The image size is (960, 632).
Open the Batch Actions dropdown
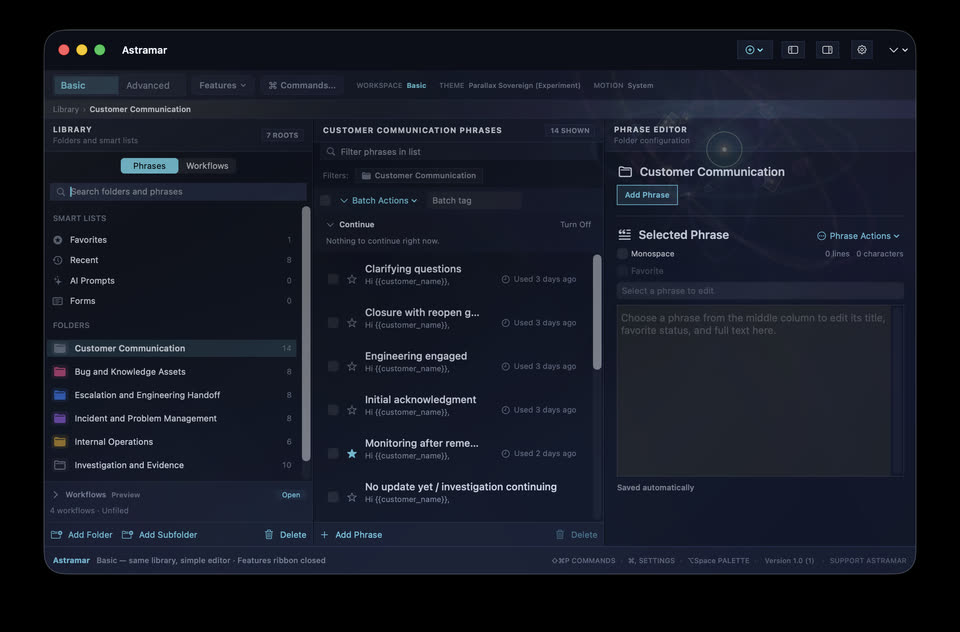pyautogui.click(x=378, y=200)
